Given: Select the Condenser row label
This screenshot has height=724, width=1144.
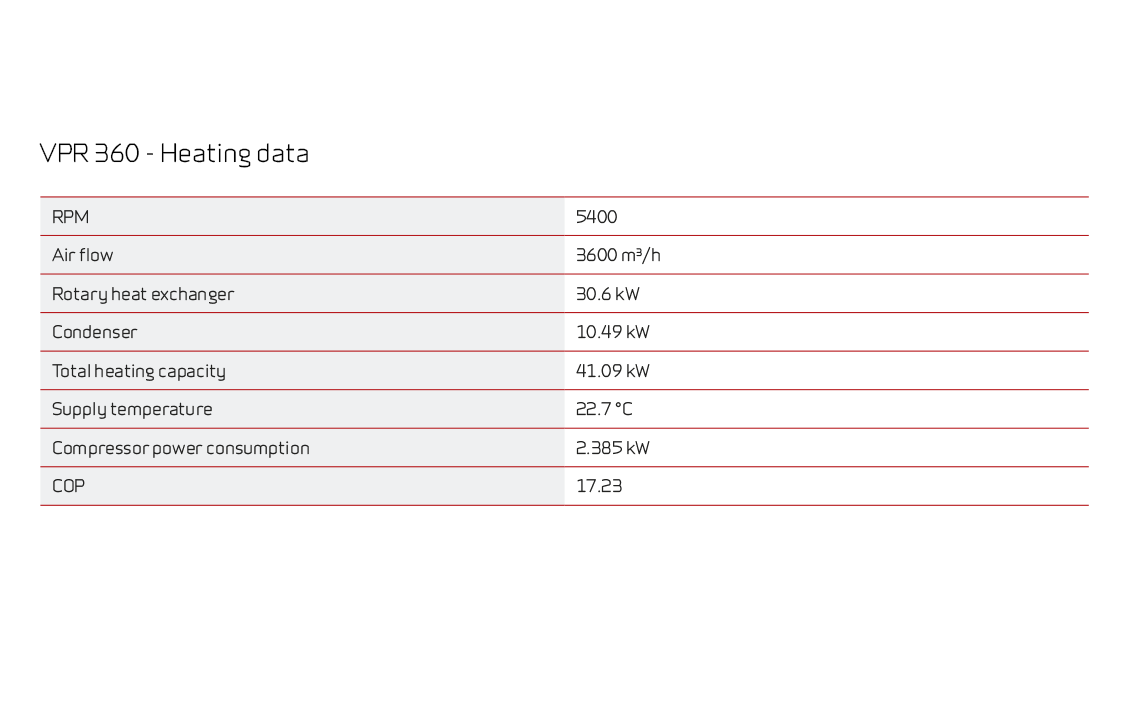Looking at the screenshot, I should pyautogui.click(x=94, y=332).
